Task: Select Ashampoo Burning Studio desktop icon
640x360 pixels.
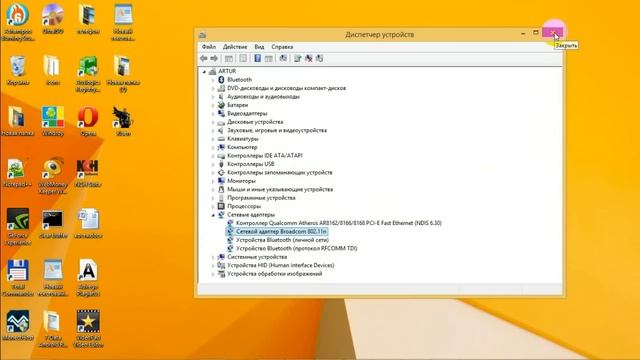Action: pos(18,22)
